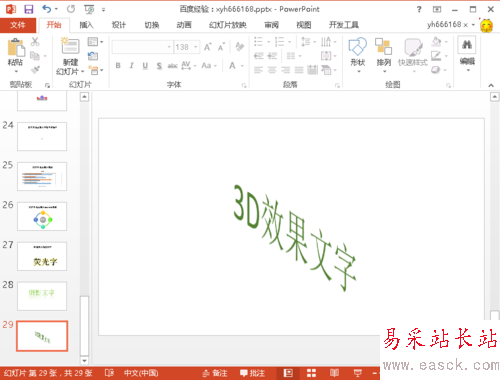Switch to the 切换 (Transitions) tab
The width and height of the screenshot is (500, 380).
point(151,25)
